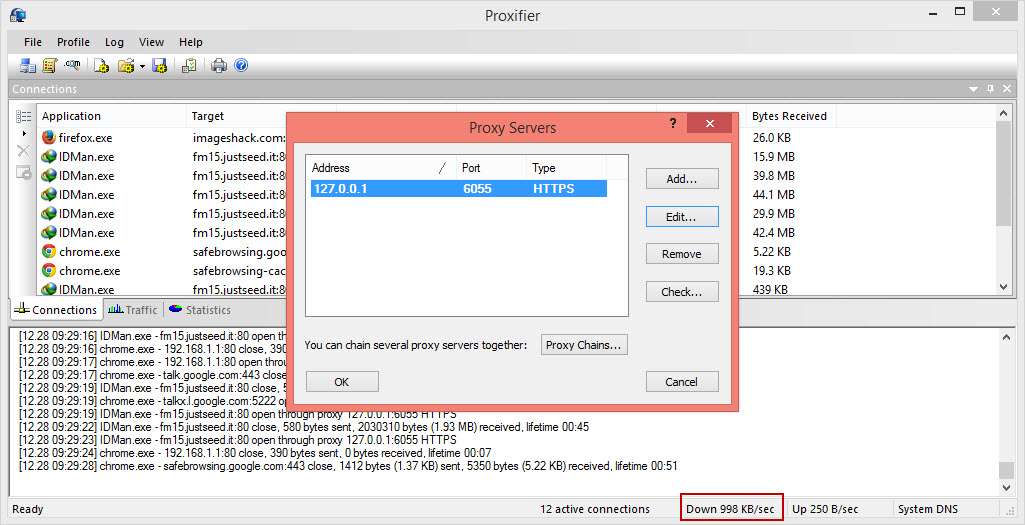This screenshot has height=525, width=1025.
Task: Select the 127.0.0.1 proxy row
Action: (x=458, y=188)
